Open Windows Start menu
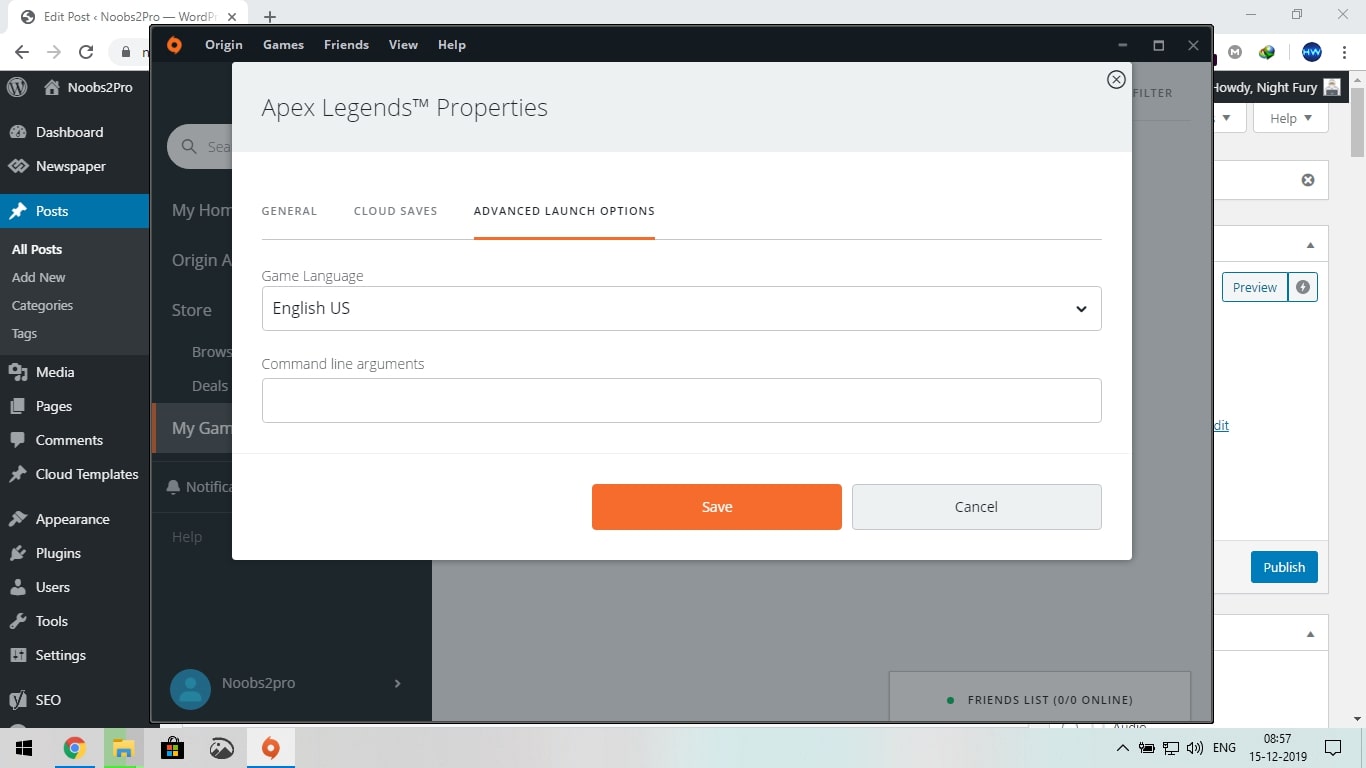This screenshot has height=768, width=1366. (x=24, y=748)
